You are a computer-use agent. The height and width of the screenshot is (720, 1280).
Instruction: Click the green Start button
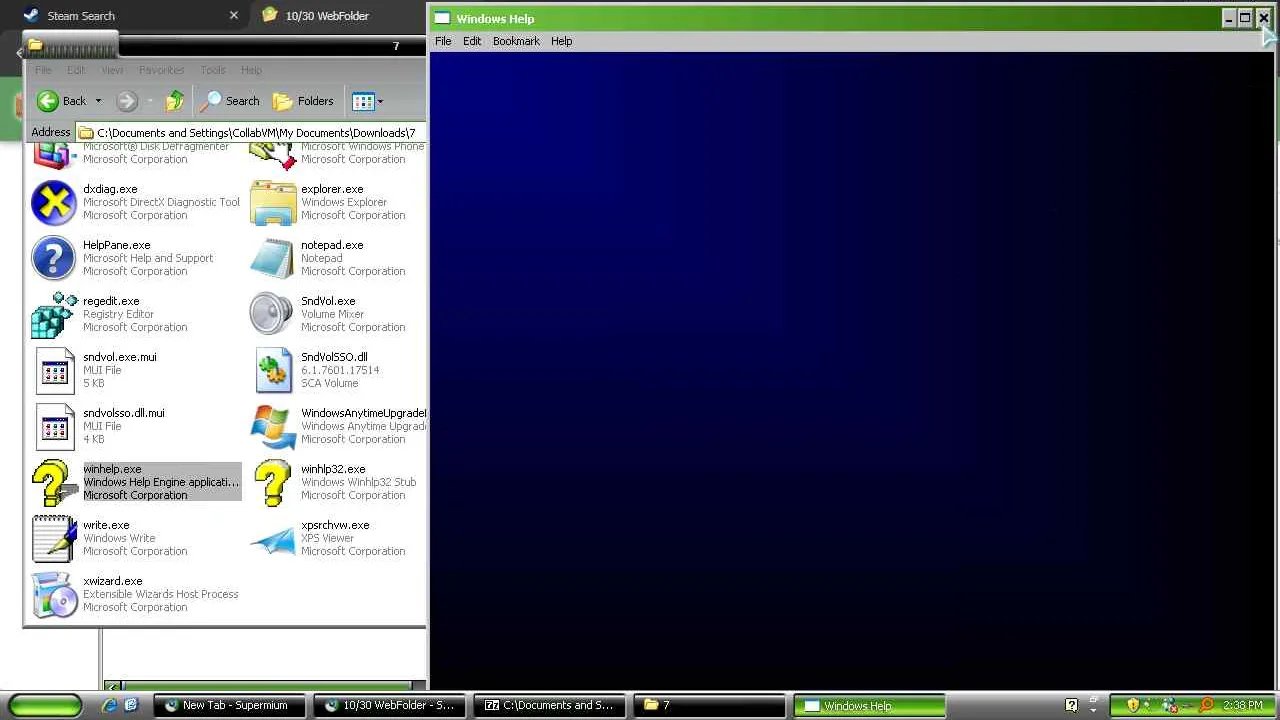click(x=44, y=705)
